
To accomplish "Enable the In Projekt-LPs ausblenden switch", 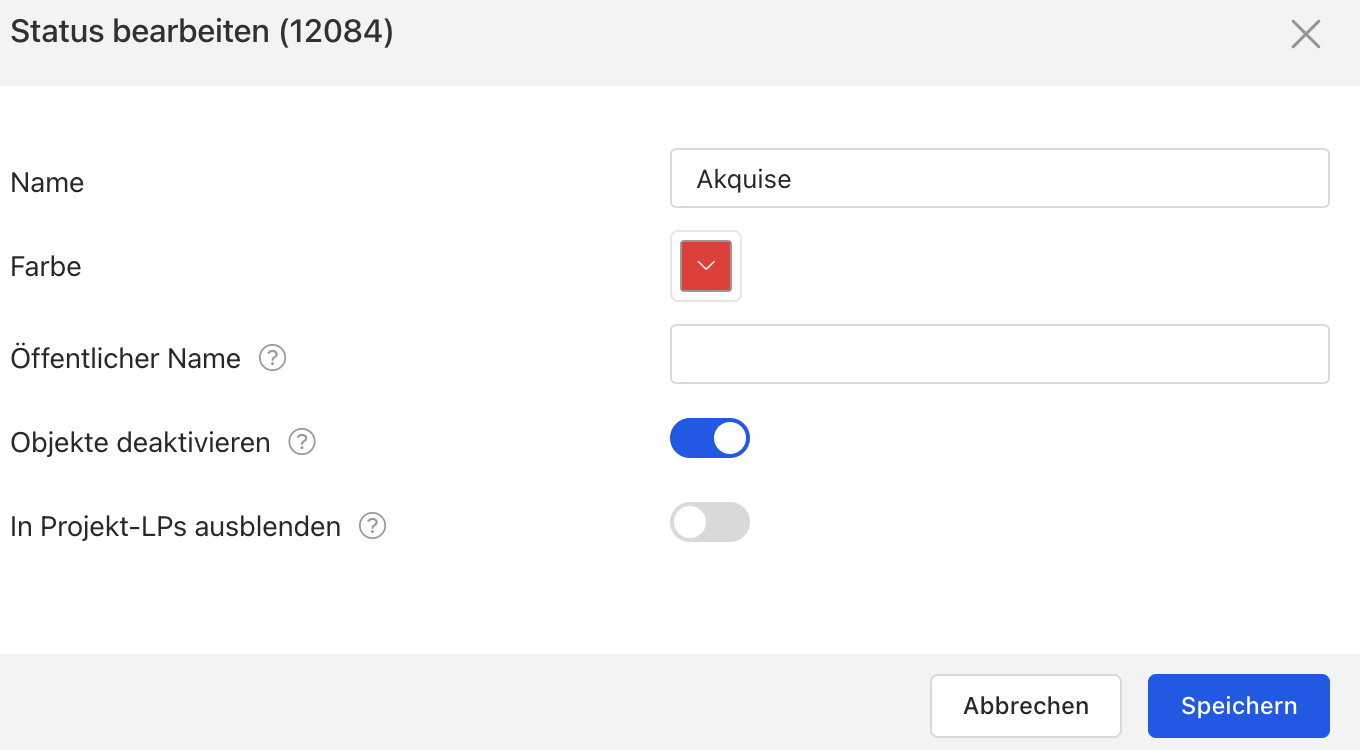I will 710,522.
